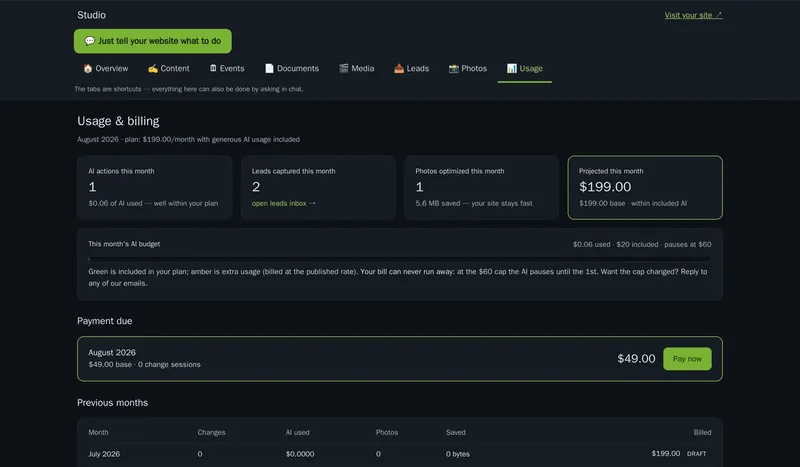Click the bar chart icon beside Usage

click(x=512, y=68)
